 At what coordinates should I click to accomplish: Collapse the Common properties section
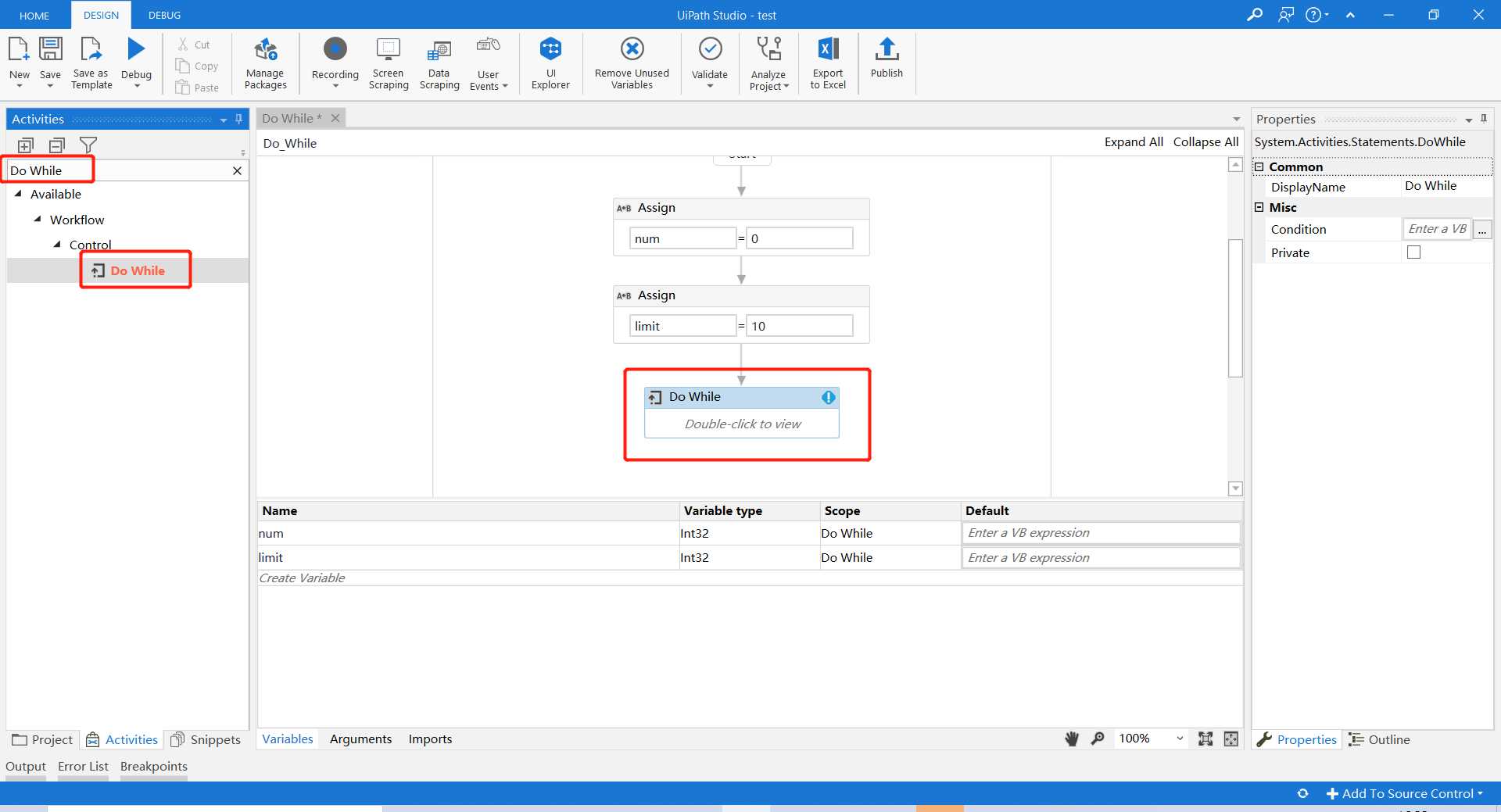(x=1259, y=166)
